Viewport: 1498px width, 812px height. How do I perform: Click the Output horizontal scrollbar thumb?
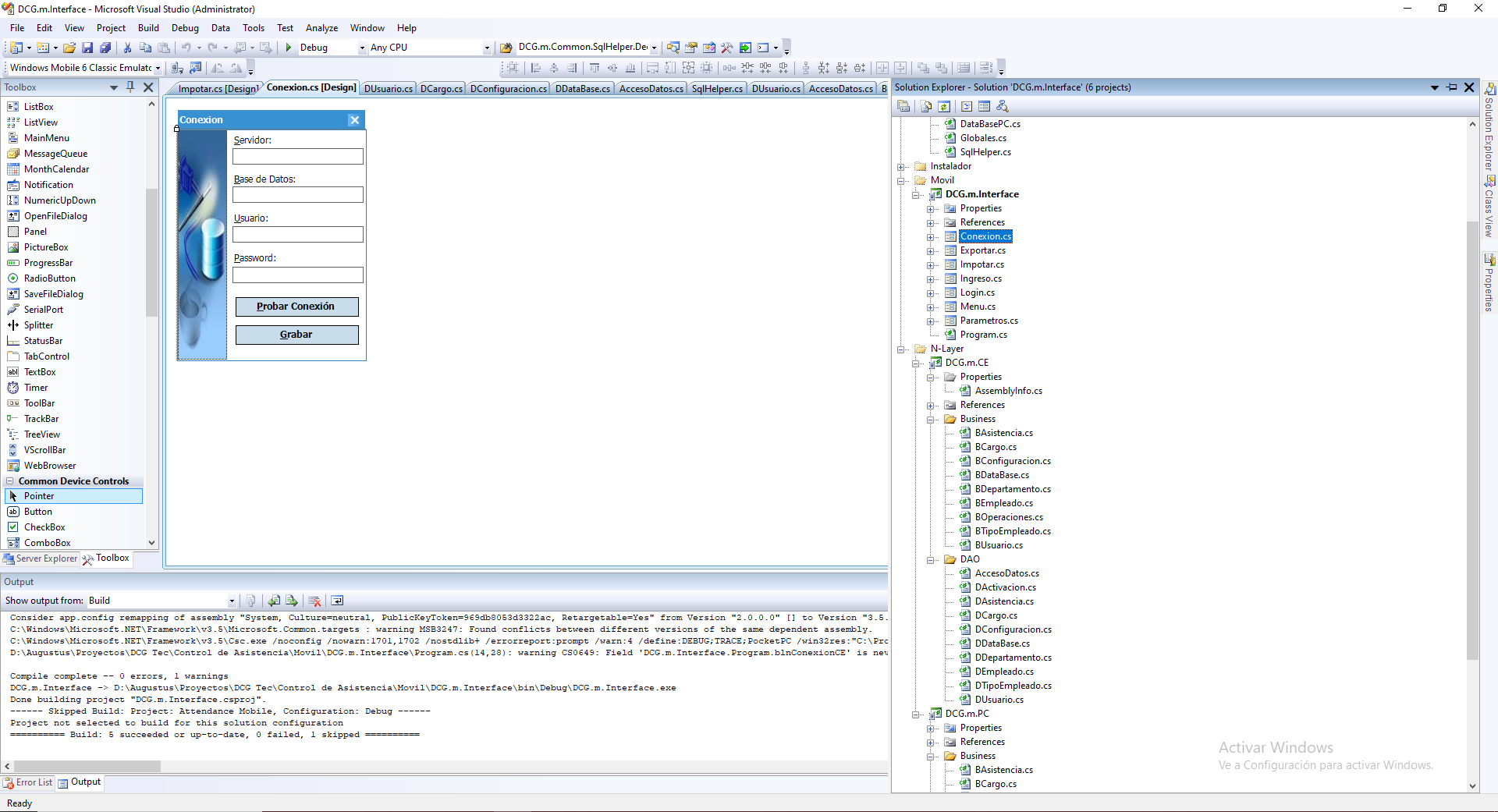point(86,767)
